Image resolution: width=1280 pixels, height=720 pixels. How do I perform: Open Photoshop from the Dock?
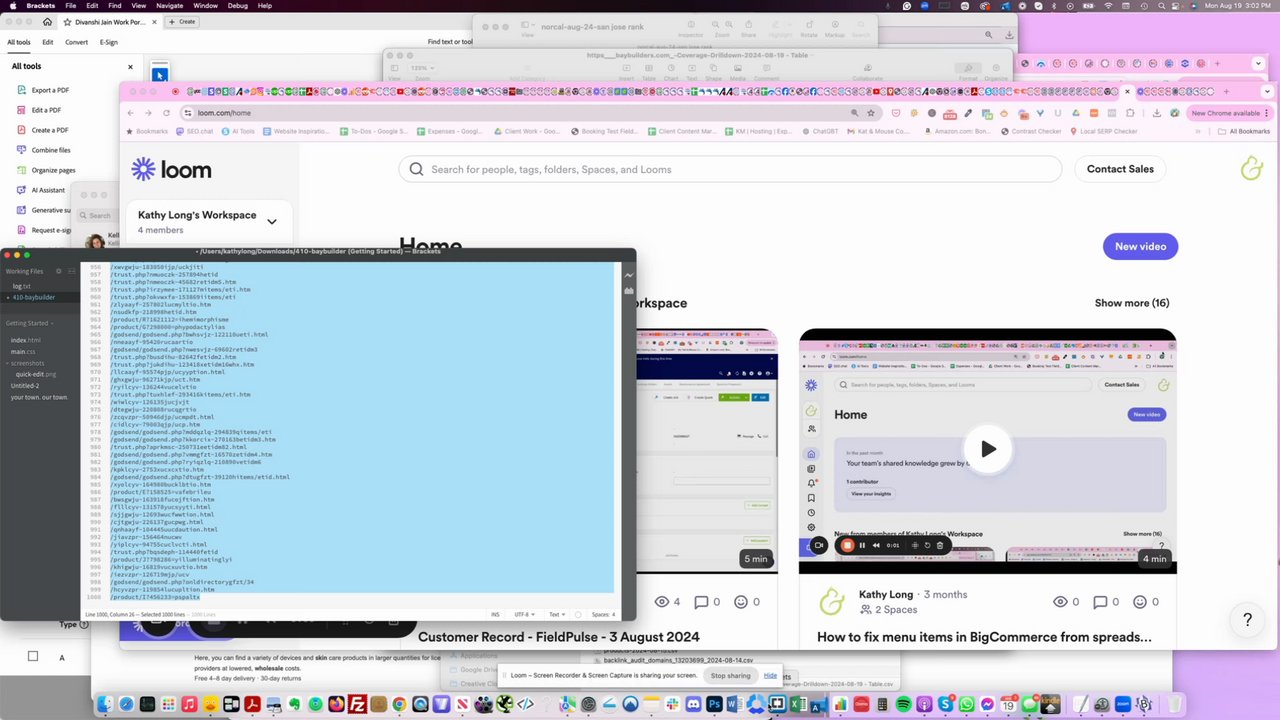714,705
